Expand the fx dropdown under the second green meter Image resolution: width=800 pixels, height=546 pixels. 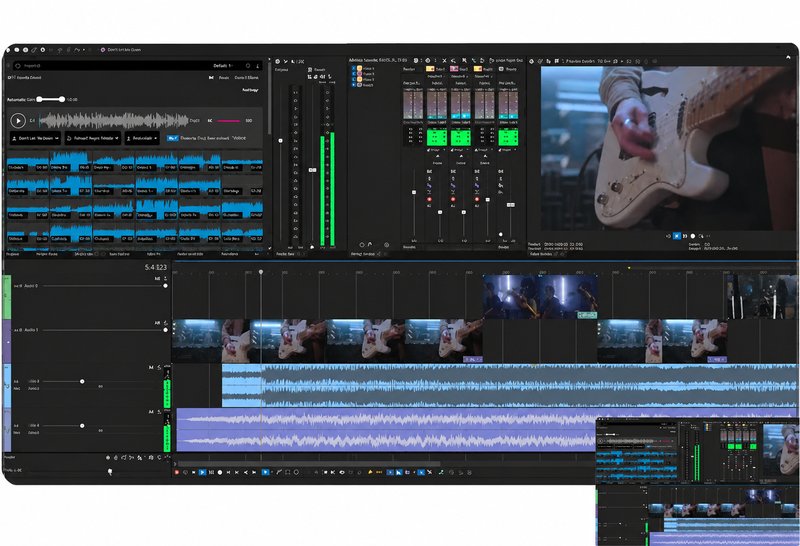(460, 150)
